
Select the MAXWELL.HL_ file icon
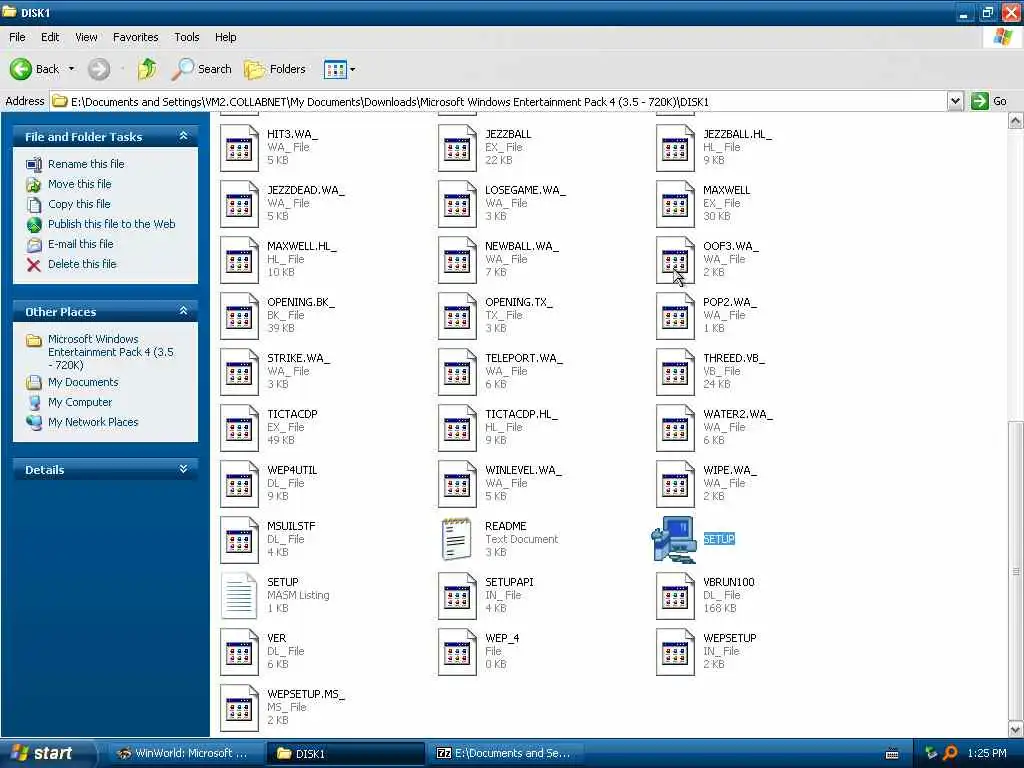coord(239,261)
